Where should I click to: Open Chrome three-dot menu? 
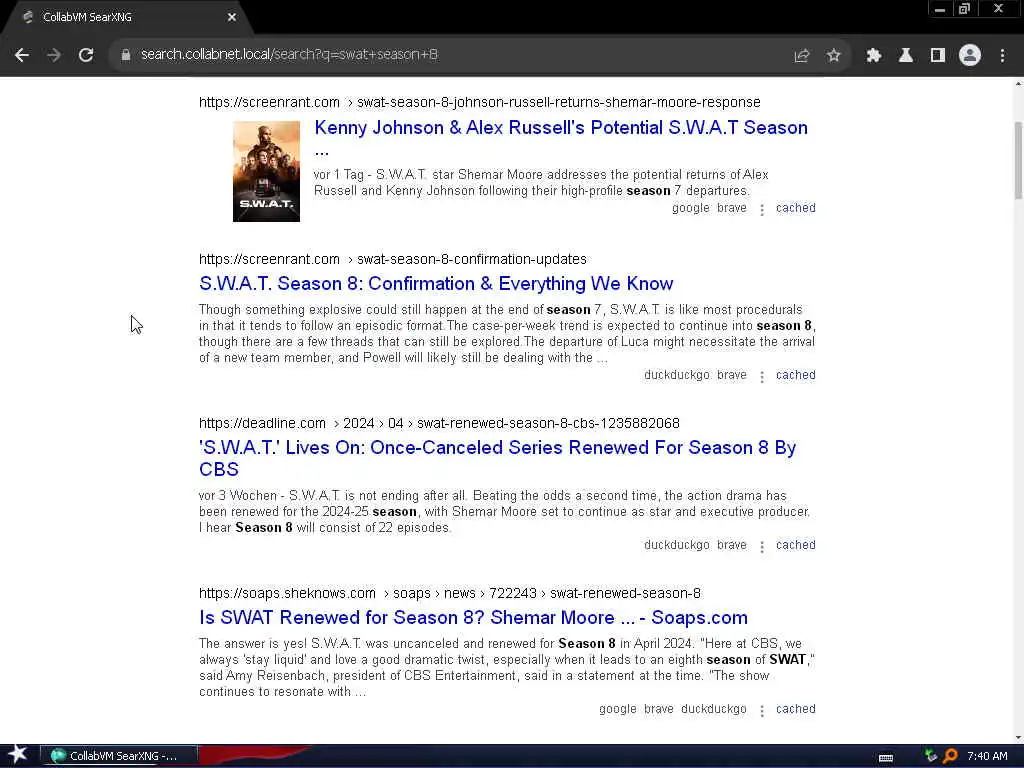pos(1002,56)
